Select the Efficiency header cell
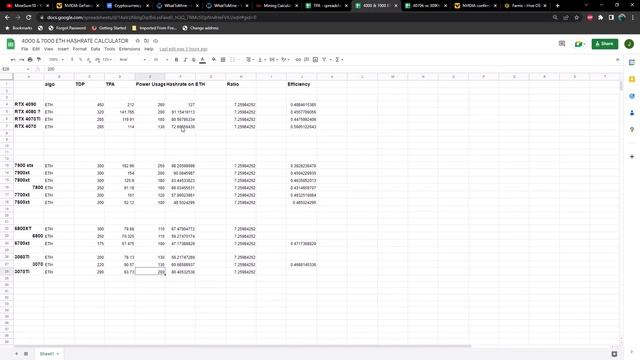Viewport: 640px width, 360px height. [x=301, y=84]
